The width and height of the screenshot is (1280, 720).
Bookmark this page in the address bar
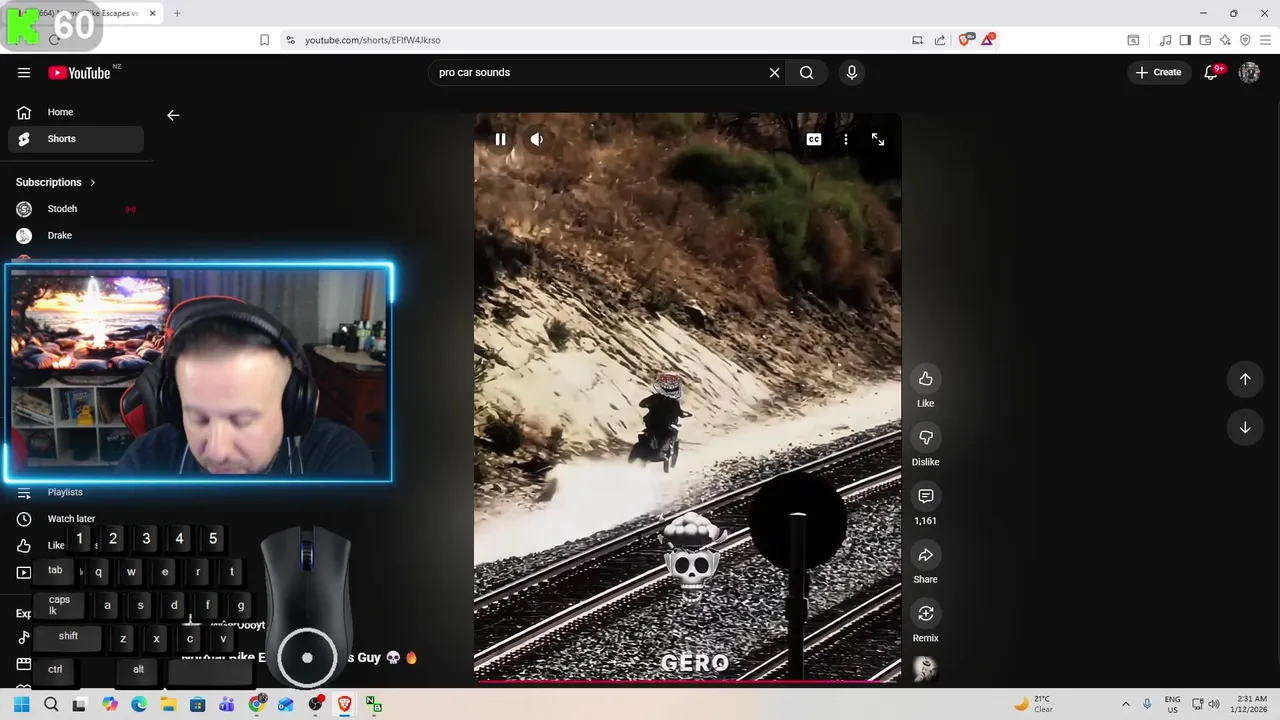[x=264, y=40]
